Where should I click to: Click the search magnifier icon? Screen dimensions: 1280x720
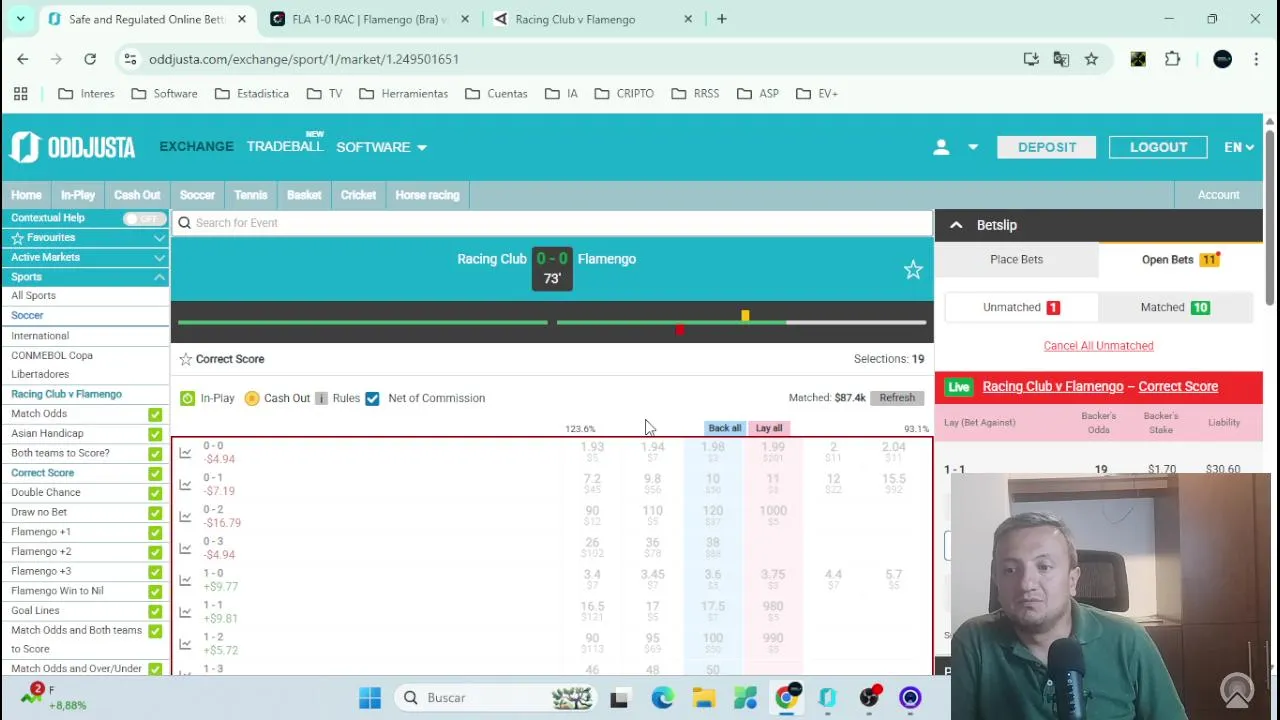click(184, 223)
